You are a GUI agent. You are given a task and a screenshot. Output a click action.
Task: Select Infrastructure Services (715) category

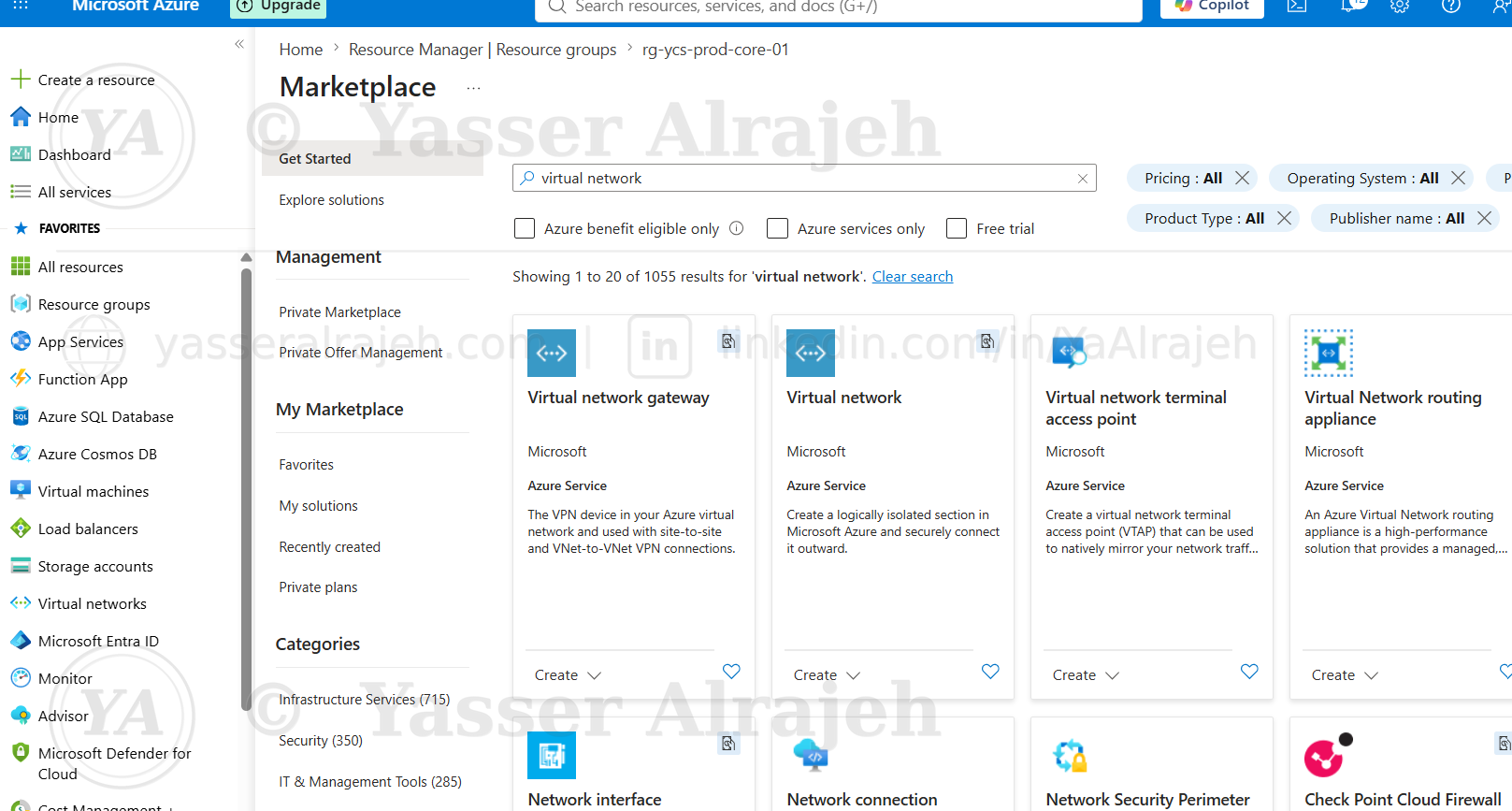click(364, 700)
